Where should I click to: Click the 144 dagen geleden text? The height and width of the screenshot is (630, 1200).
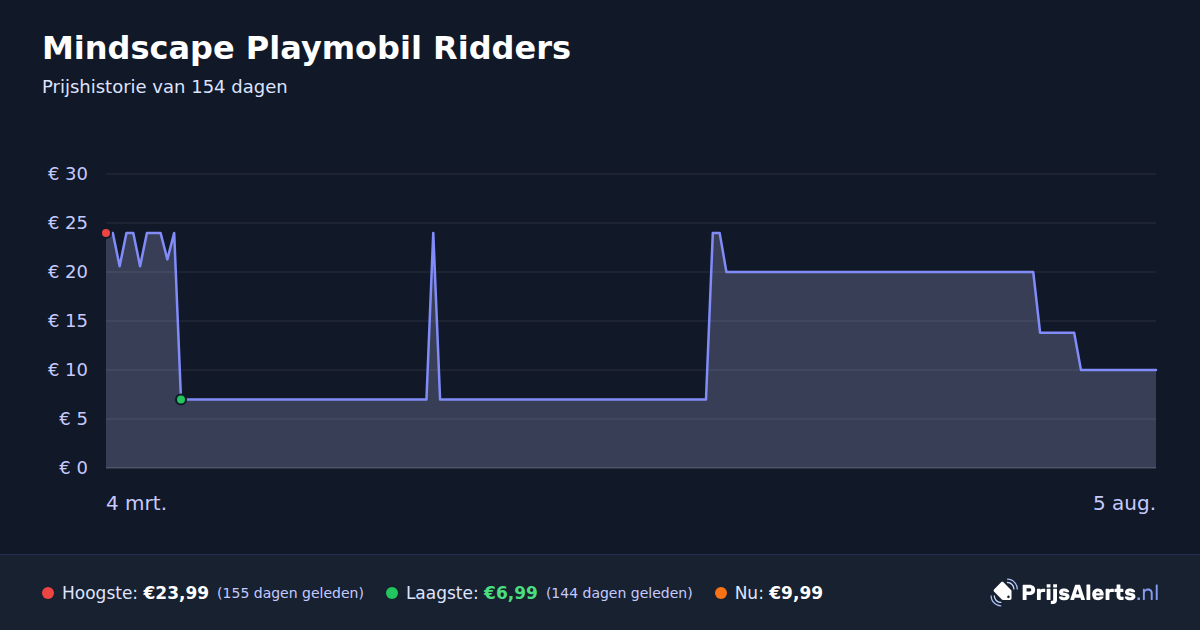[x=619, y=593]
